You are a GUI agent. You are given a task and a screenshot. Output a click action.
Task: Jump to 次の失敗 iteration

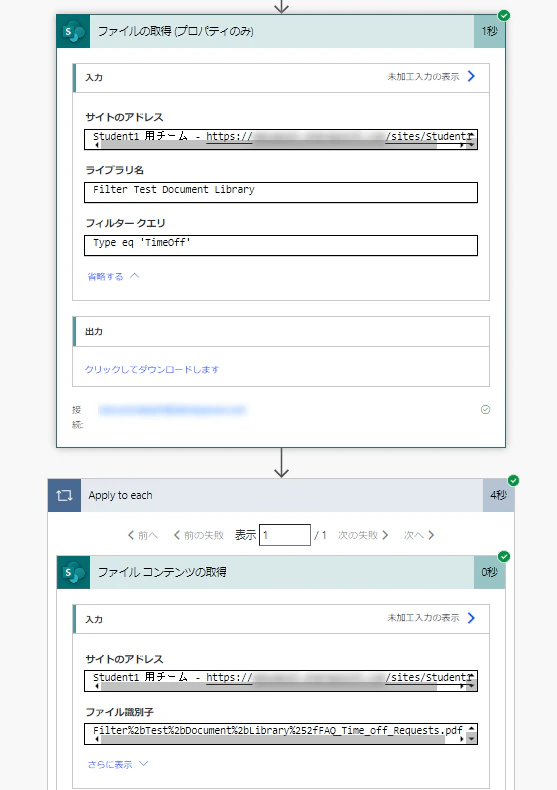coord(363,535)
